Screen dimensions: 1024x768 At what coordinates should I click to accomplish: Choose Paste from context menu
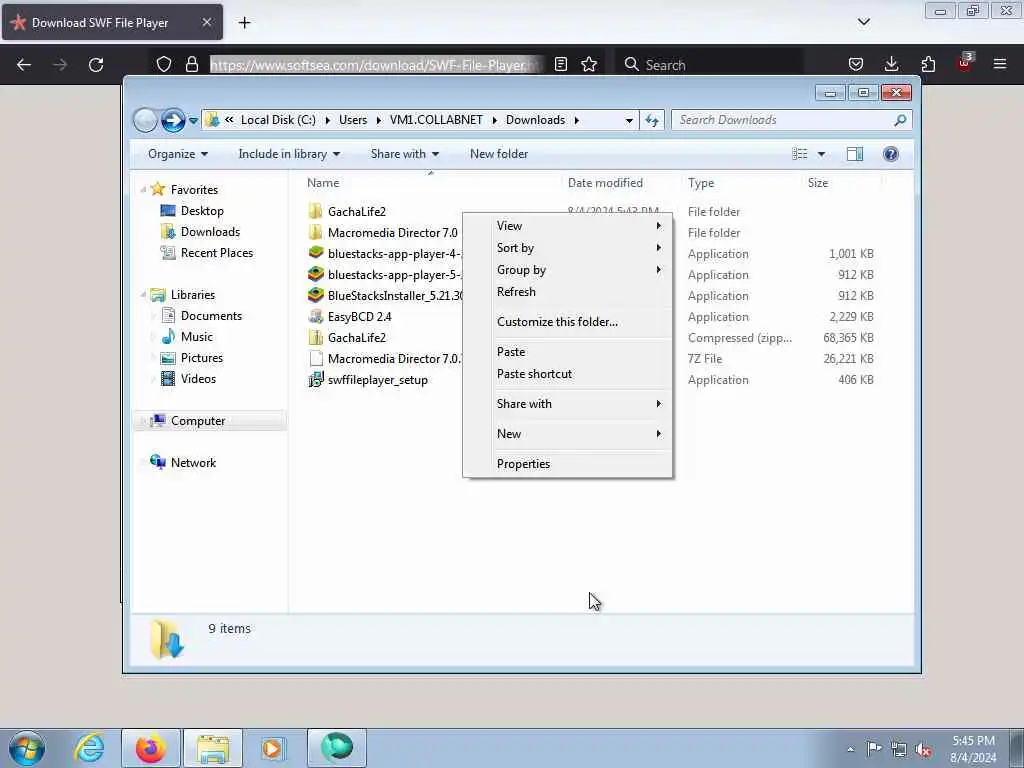pos(568,352)
